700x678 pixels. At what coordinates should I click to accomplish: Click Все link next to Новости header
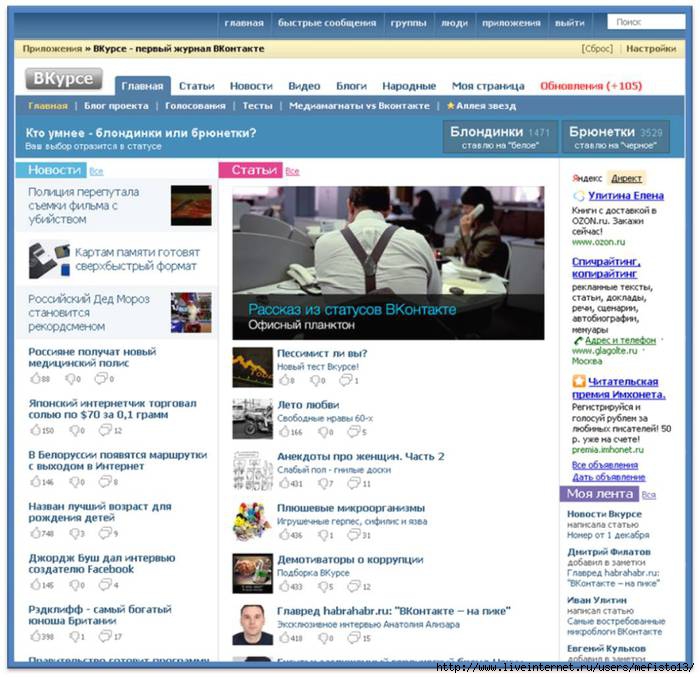coord(96,171)
